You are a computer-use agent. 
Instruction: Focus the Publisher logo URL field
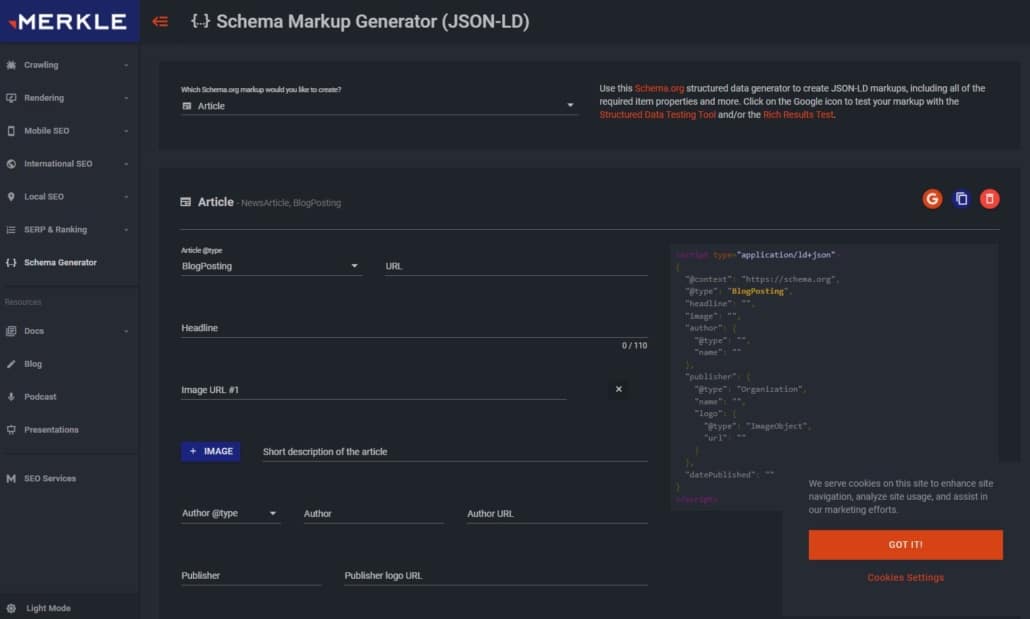point(495,576)
